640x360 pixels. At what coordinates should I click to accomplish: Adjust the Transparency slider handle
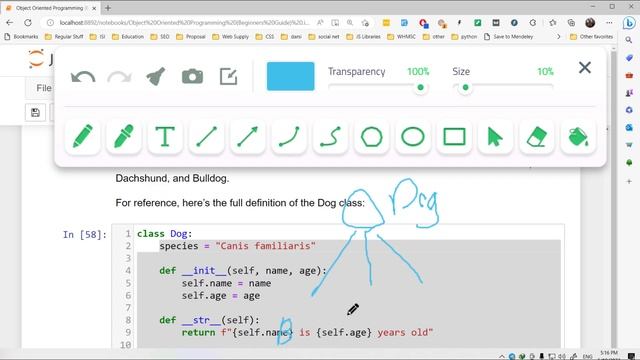(x=420, y=87)
